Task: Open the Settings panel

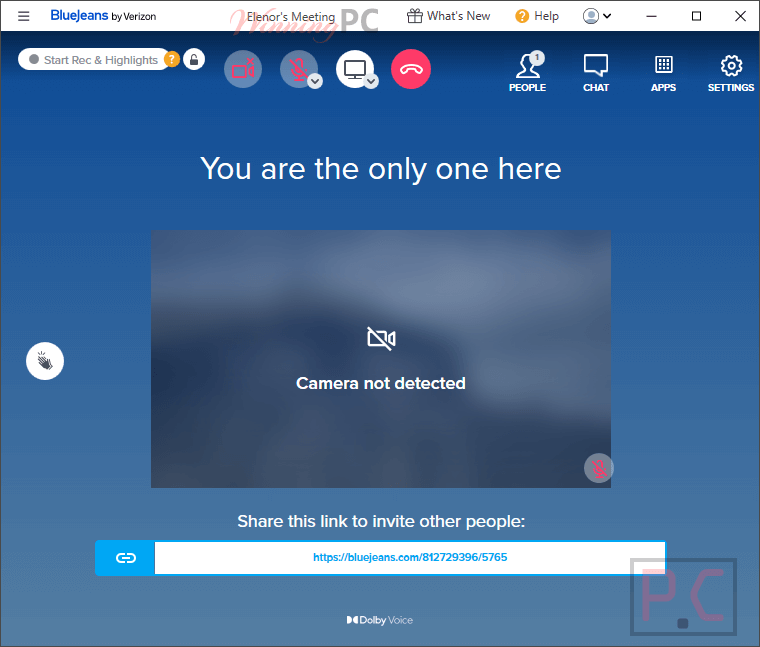Action: click(x=730, y=73)
